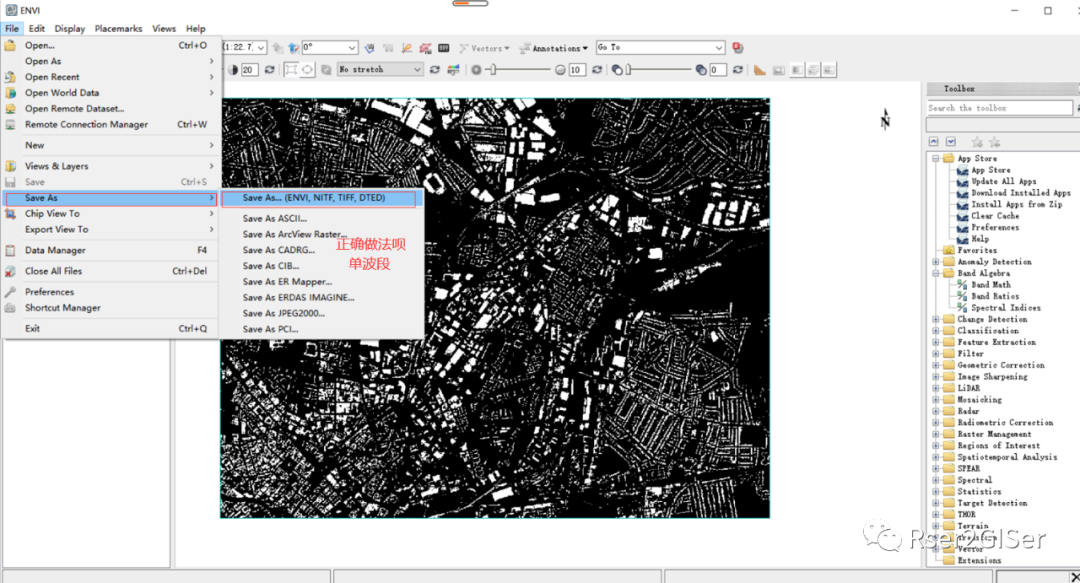Click the orange triangle icon in toolbar
This screenshot has width=1080, height=583.
coord(760,70)
